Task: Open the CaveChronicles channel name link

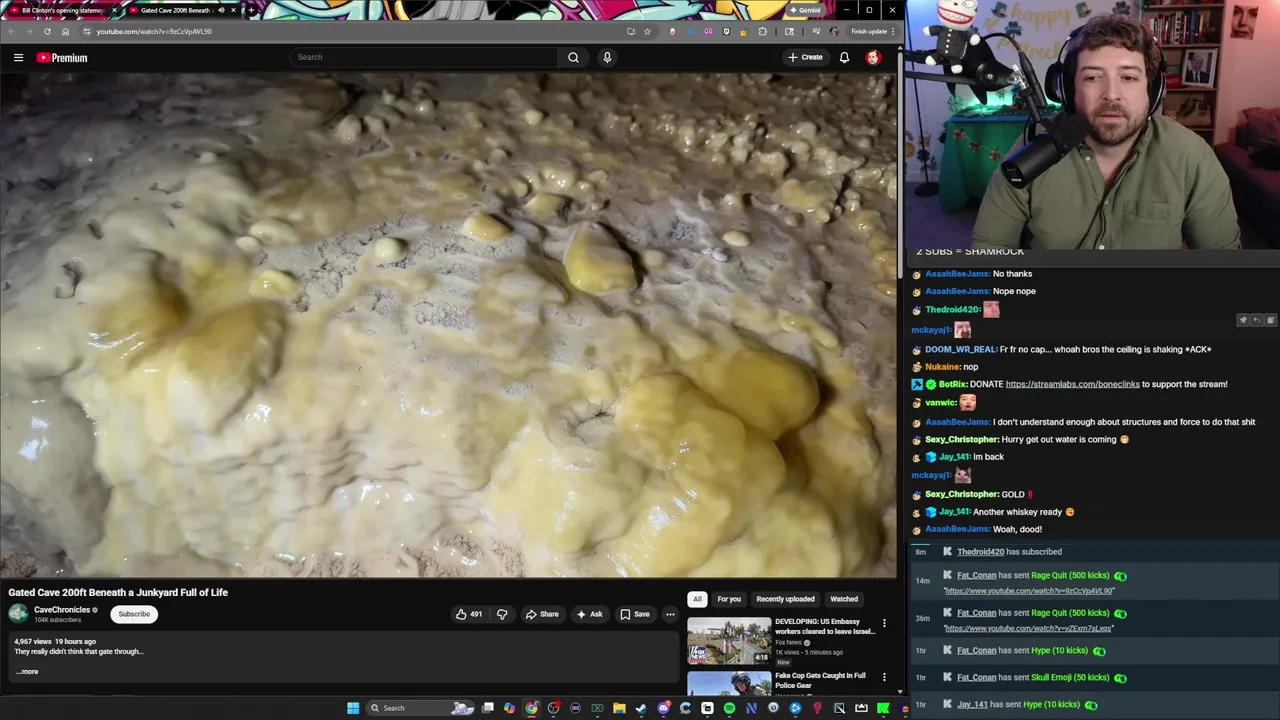Action: pos(62,610)
